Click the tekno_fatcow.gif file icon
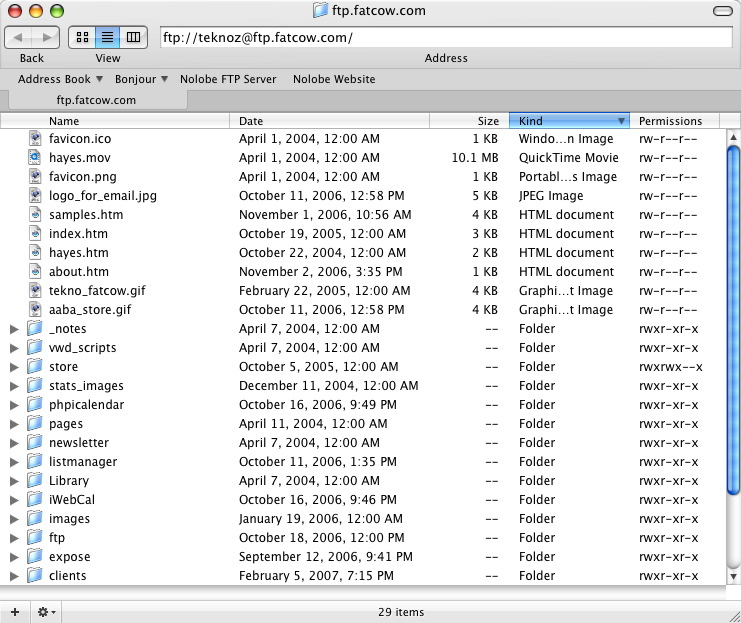The width and height of the screenshot is (741, 623). pos(35,290)
